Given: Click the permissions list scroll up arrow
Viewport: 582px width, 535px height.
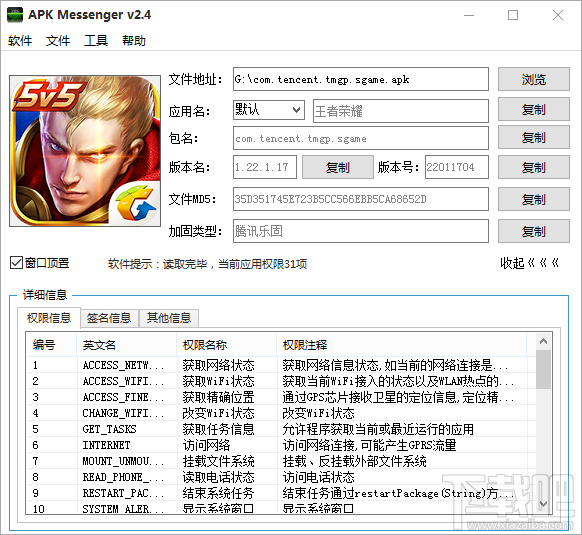Looking at the screenshot, I should point(543,341).
